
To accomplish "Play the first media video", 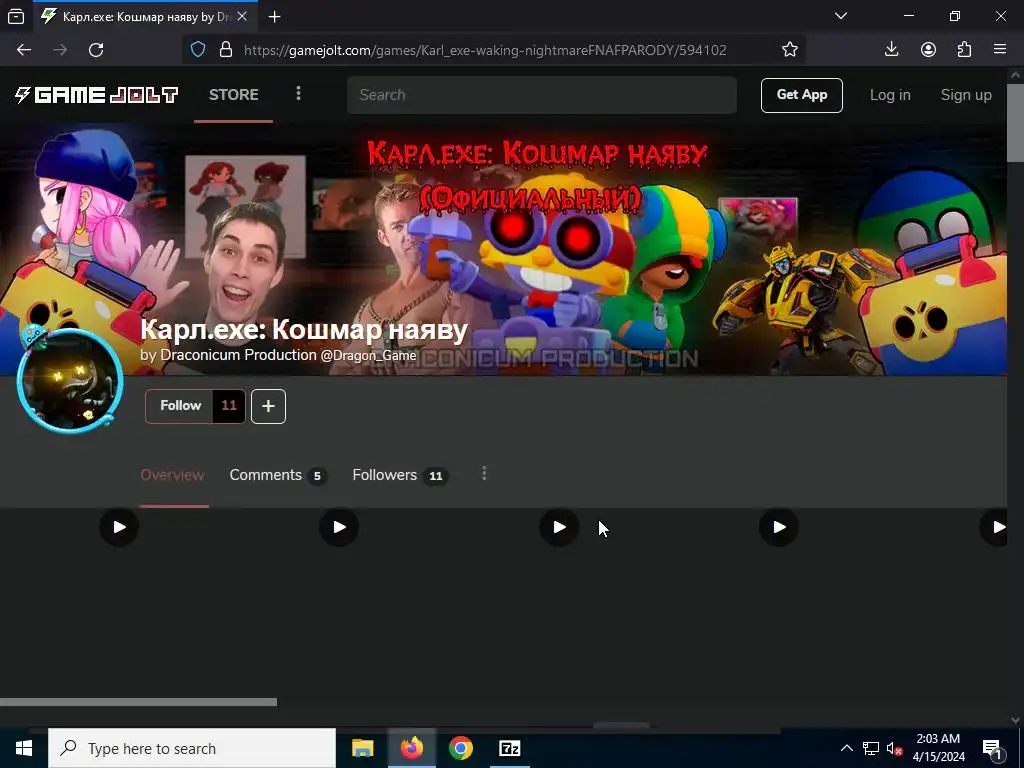I will pos(119,527).
